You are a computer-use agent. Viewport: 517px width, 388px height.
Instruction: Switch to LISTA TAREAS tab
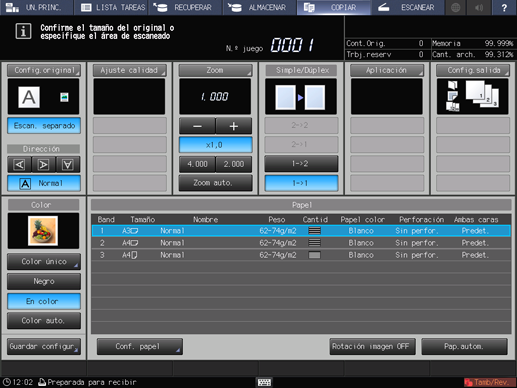tap(111, 7)
